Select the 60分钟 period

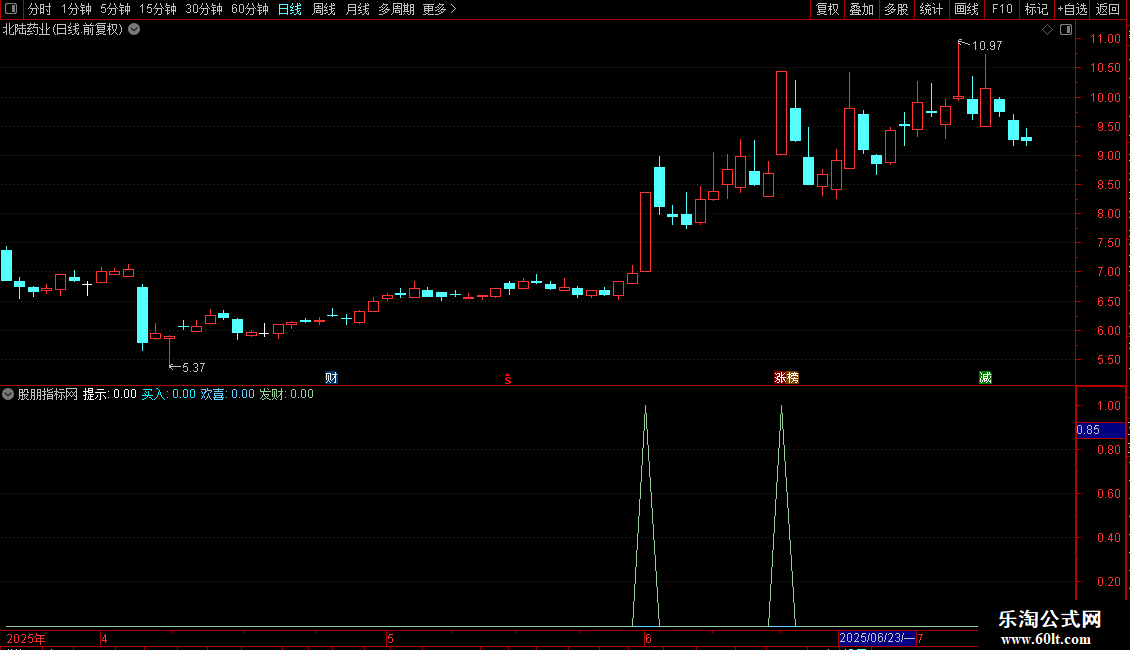pyautogui.click(x=250, y=9)
